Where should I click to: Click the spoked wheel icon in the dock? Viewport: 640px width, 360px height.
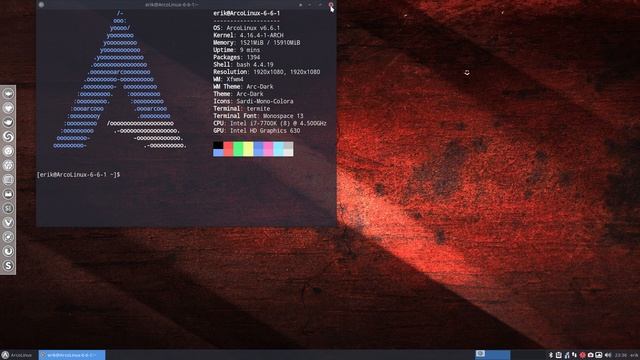(x=8, y=165)
